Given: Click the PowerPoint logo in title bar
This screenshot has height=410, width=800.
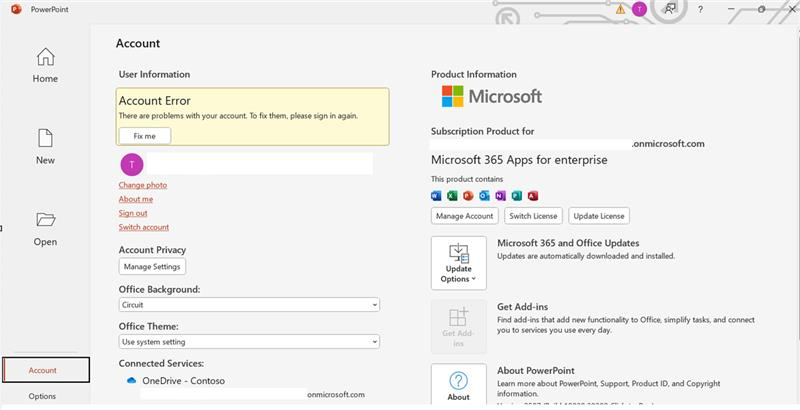Looking at the screenshot, I should tap(16, 9).
